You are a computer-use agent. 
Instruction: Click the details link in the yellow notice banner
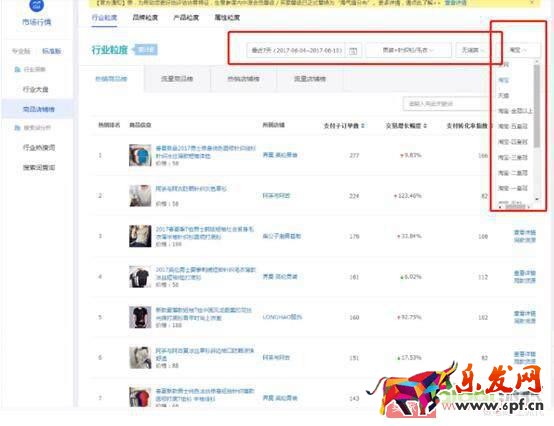[455, 2]
